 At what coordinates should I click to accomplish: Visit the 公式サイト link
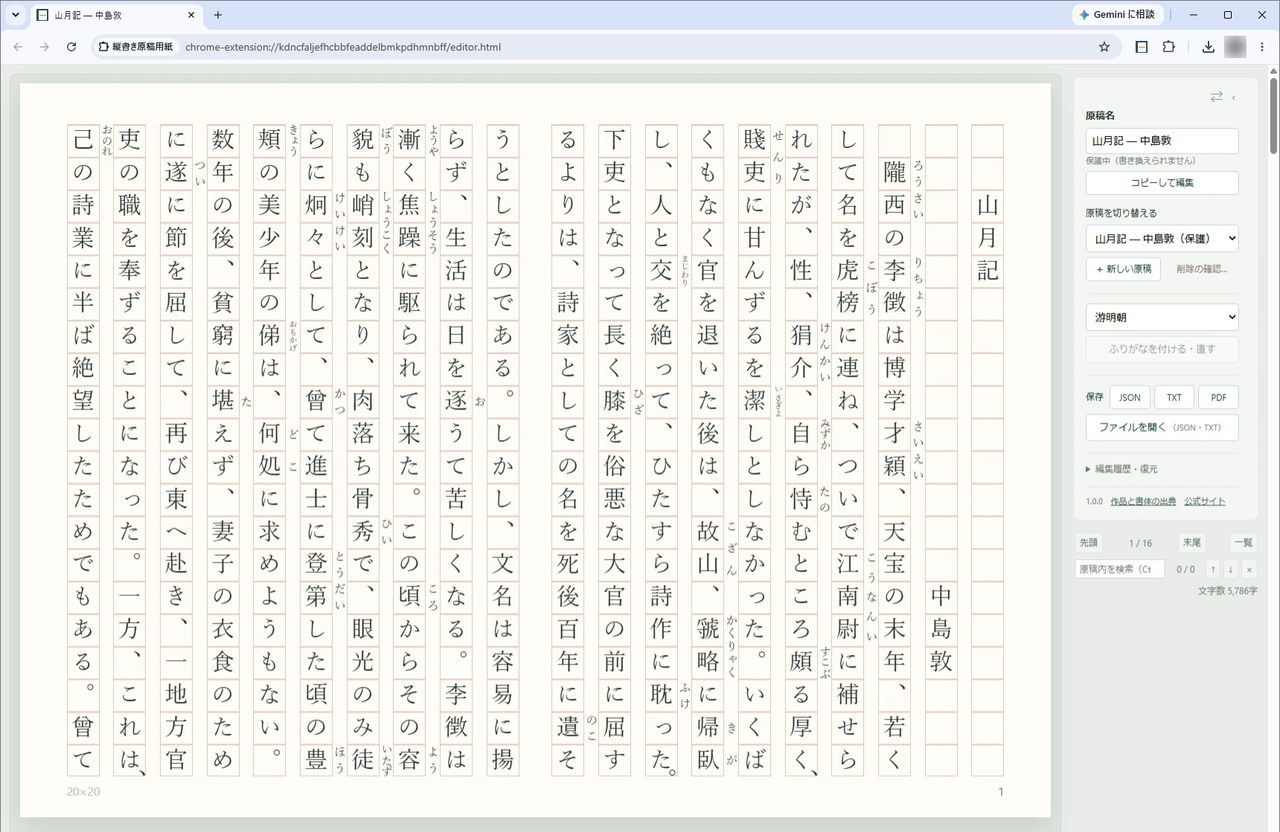pyautogui.click(x=1204, y=501)
